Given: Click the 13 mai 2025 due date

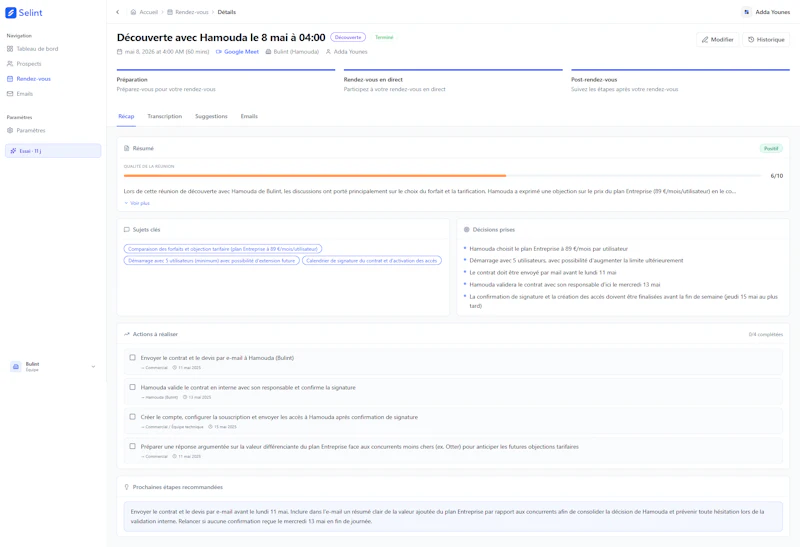Looking at the screenshot, I should pos(197,397).
